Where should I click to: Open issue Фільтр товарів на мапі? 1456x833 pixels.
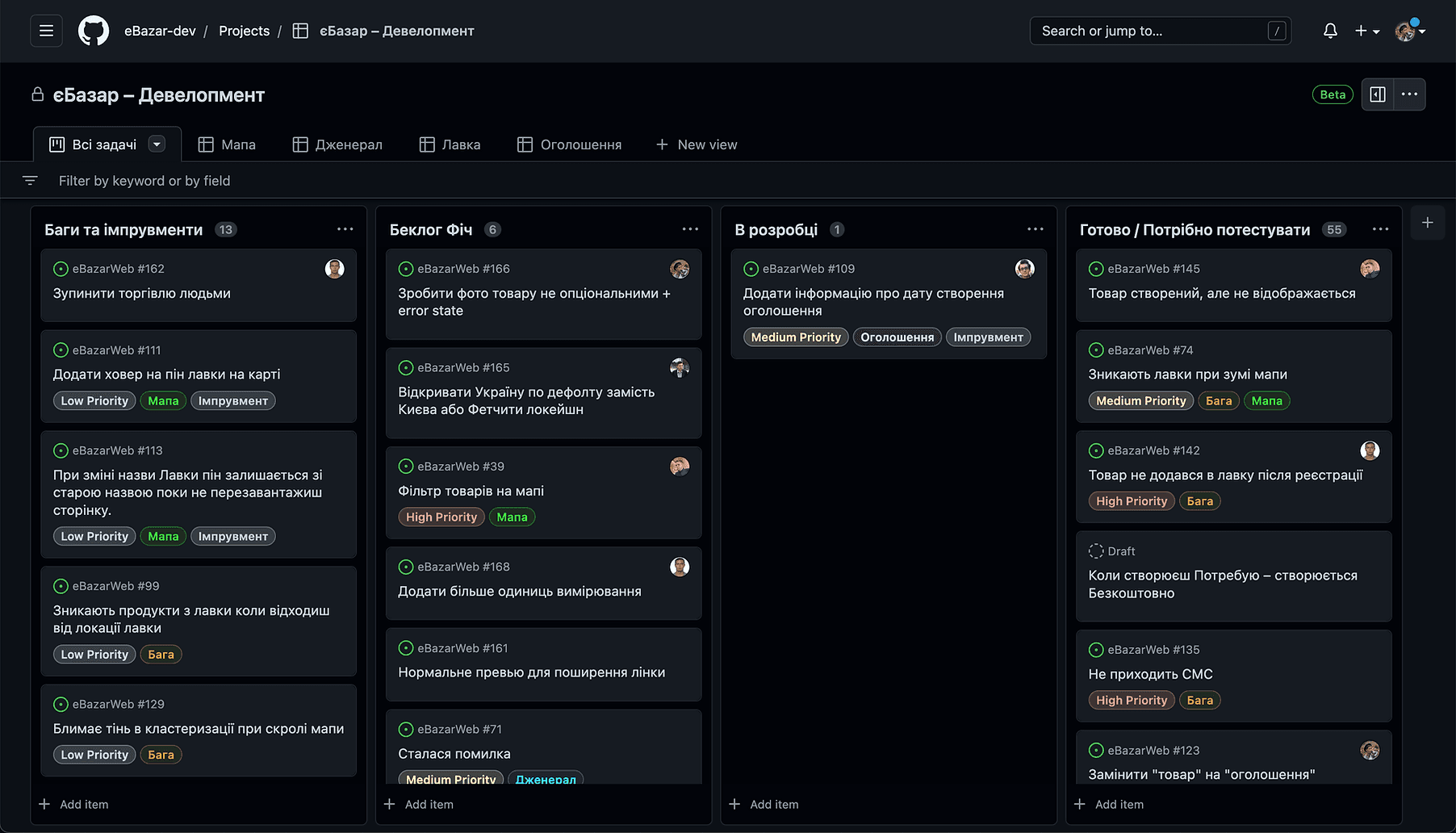(471, 491)
